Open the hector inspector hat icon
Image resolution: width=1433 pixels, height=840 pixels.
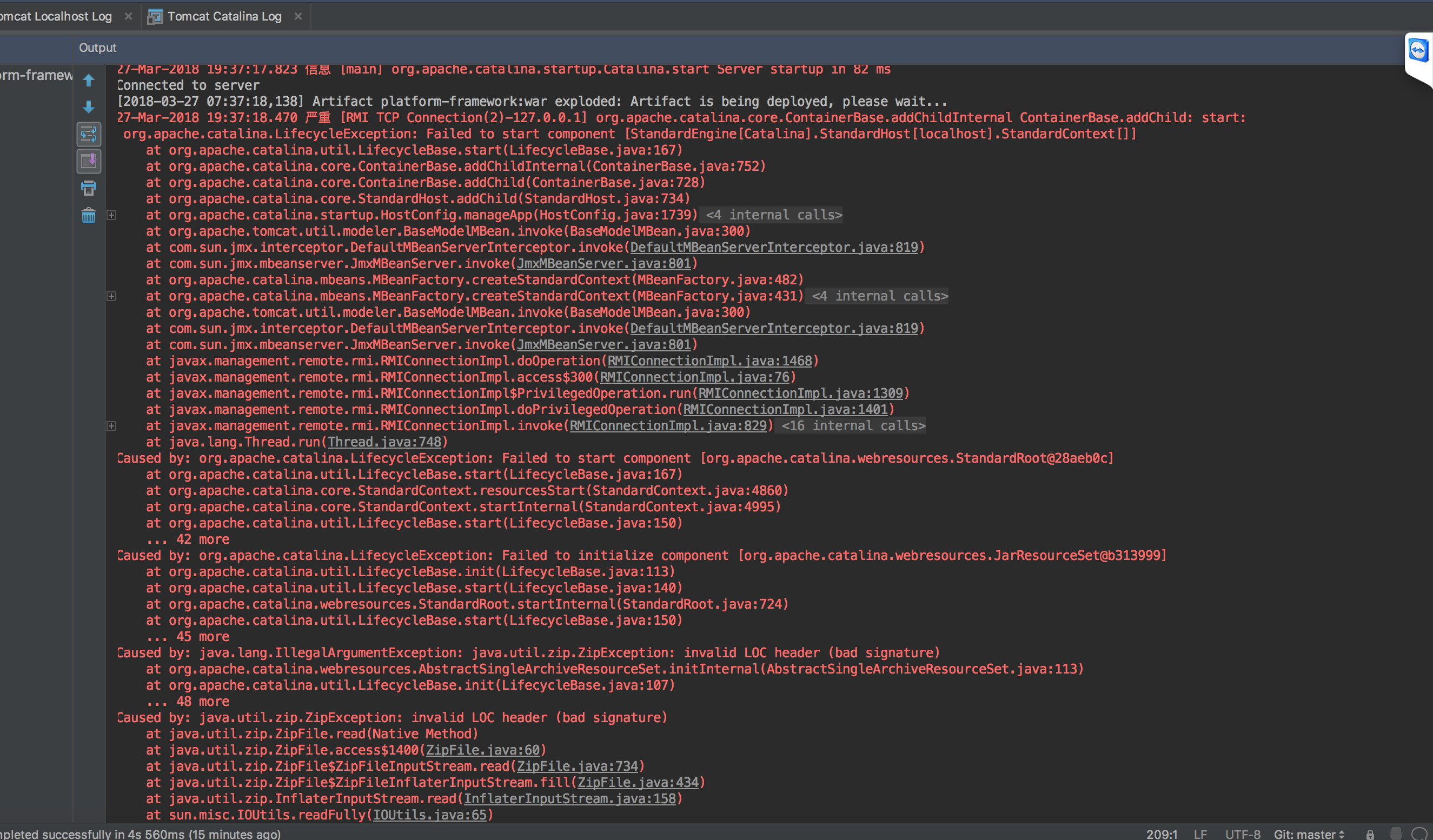[1396, 834]
